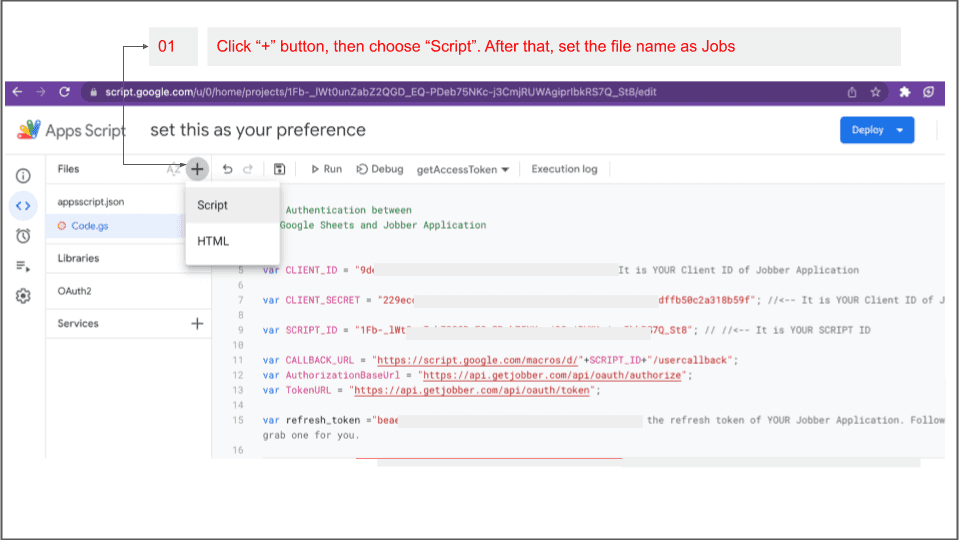Screen dimensions: 960x540
Task: Click the browser reload icon
Action: pyautogui.click(x=65, y=92)
